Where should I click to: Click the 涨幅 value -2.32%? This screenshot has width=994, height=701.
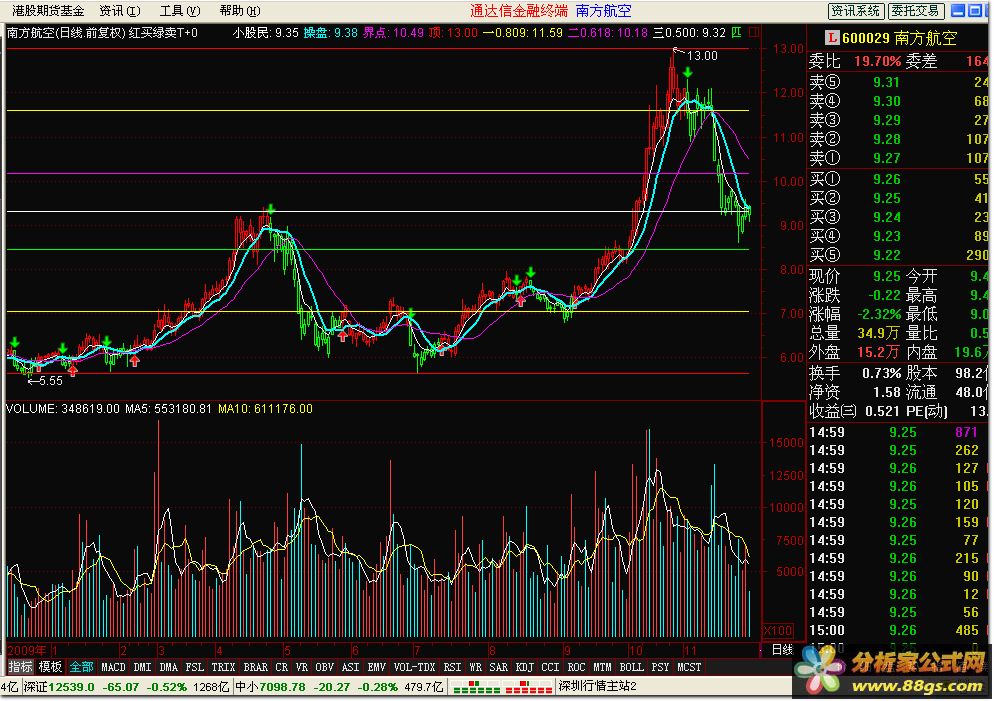pyautogui.click(x=879, y=314)
